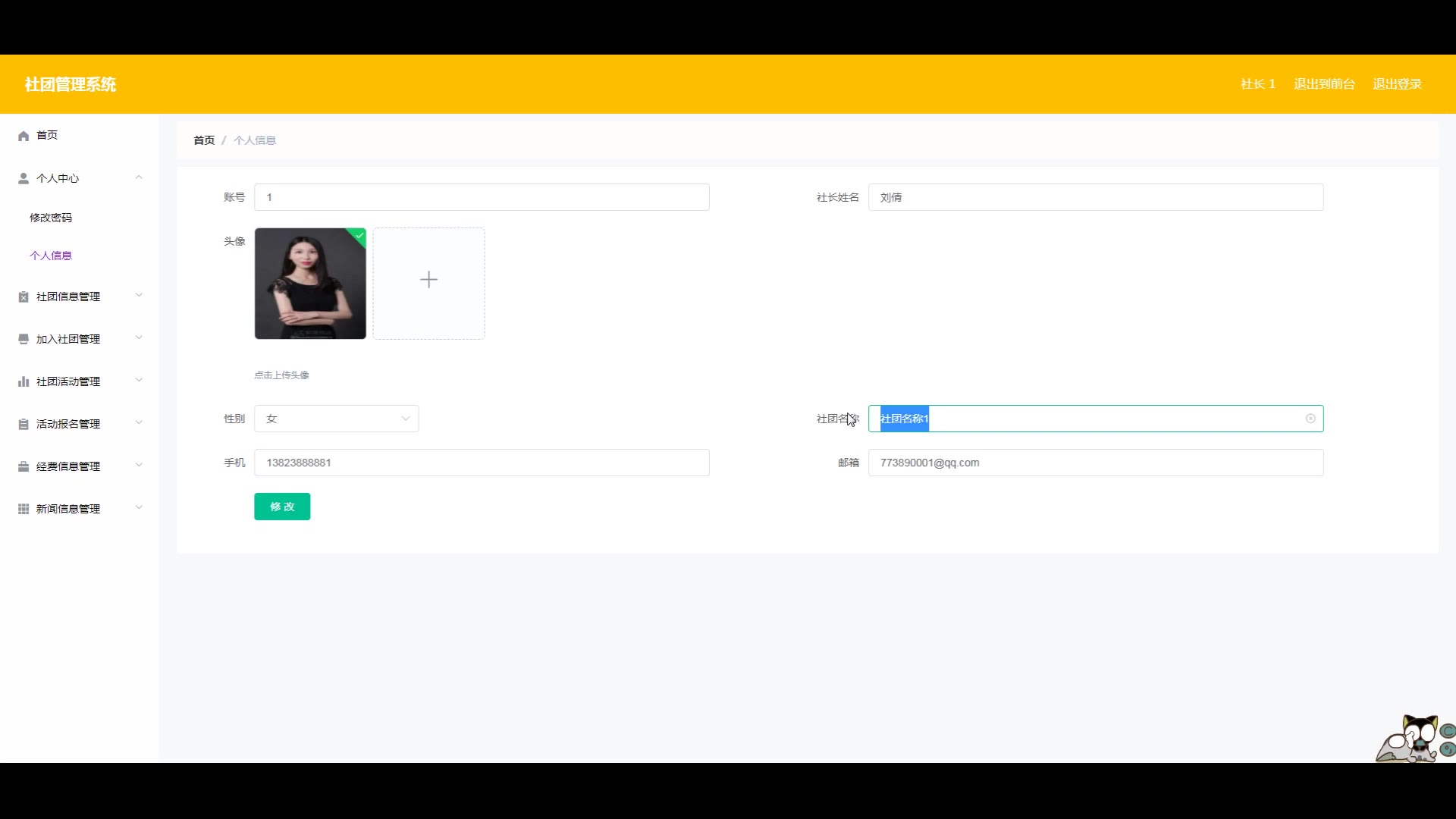Click the uploaded avatar photo thumbnail

tap(310, 283)
